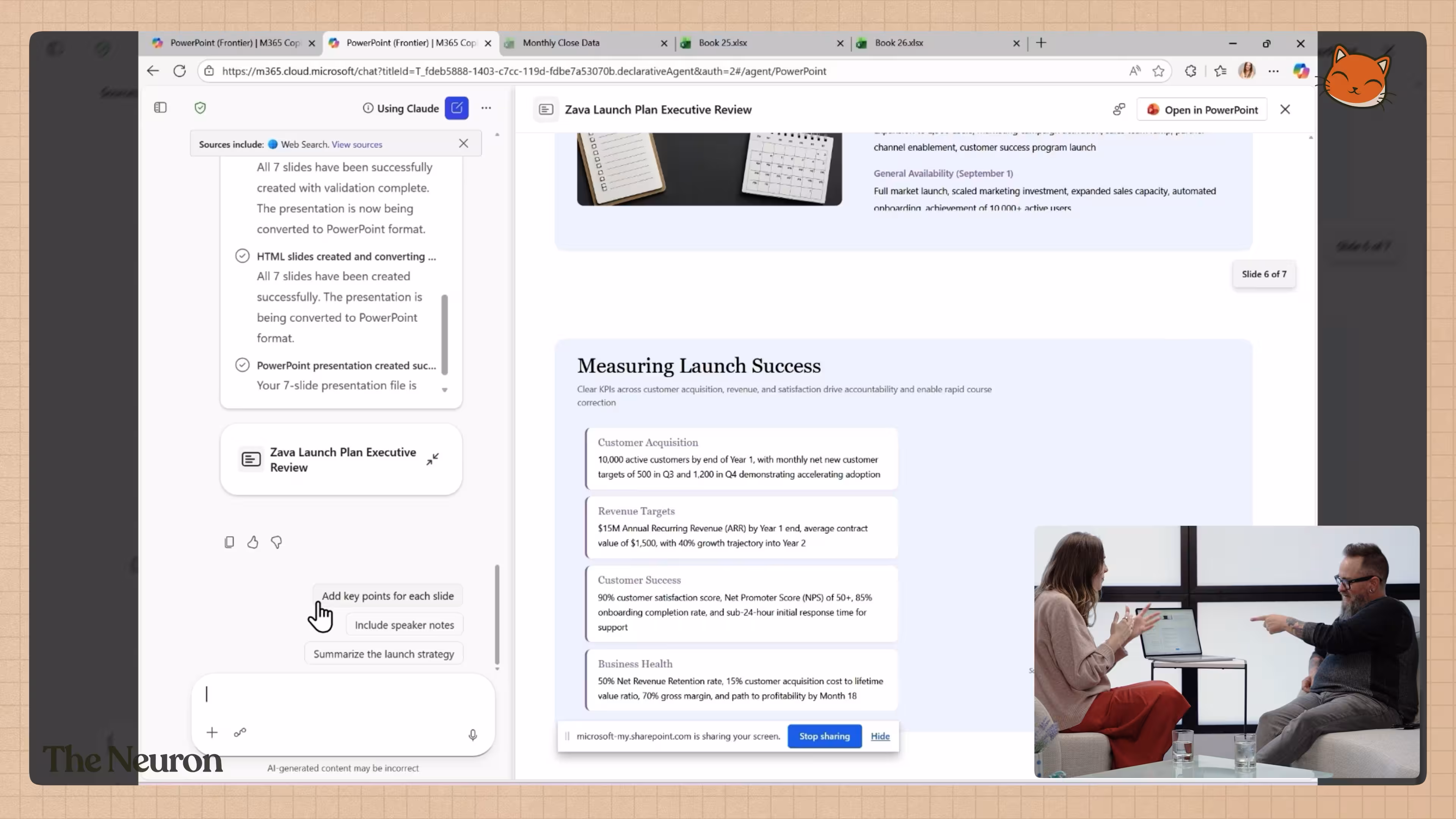1456x819 pixels.
Task: Open the Zava Launch Plan Executive Review card
Action: tap(341, 460)
